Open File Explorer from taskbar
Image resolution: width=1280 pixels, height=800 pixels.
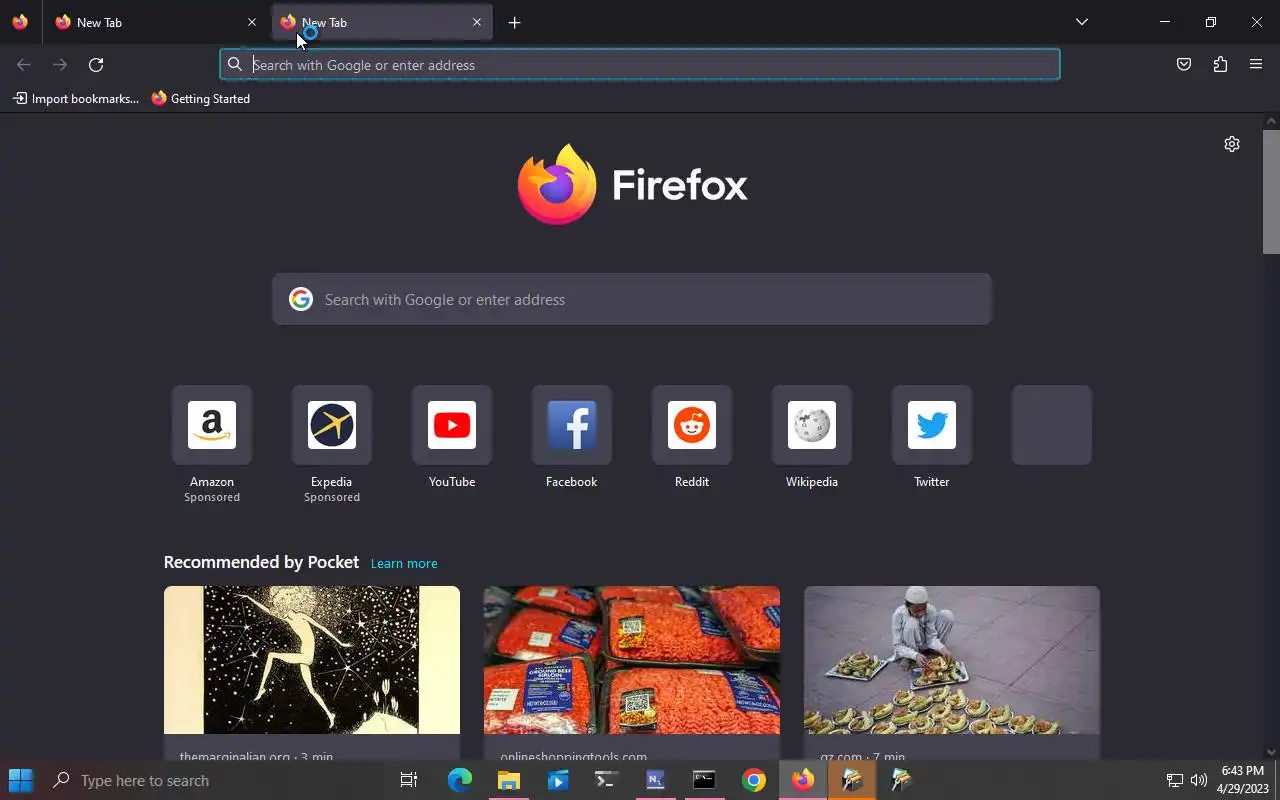point(509,780)
